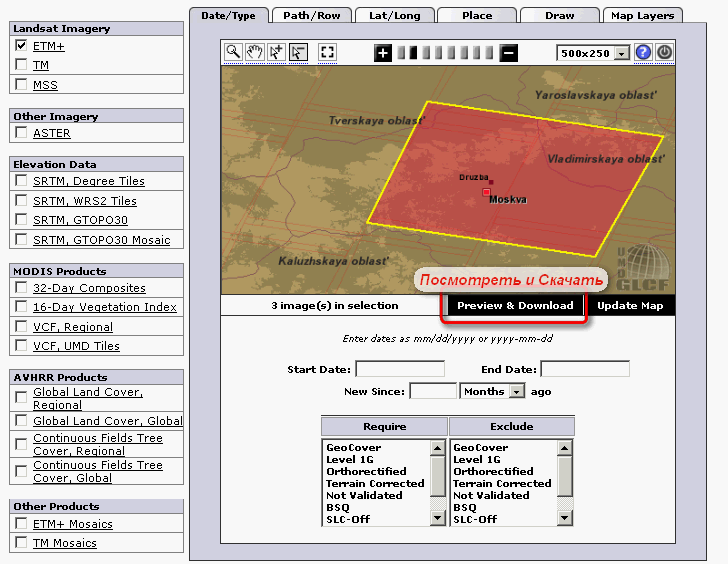The image size is (728, 564).
Task: Select the hand pan tool
Action: 254,52
